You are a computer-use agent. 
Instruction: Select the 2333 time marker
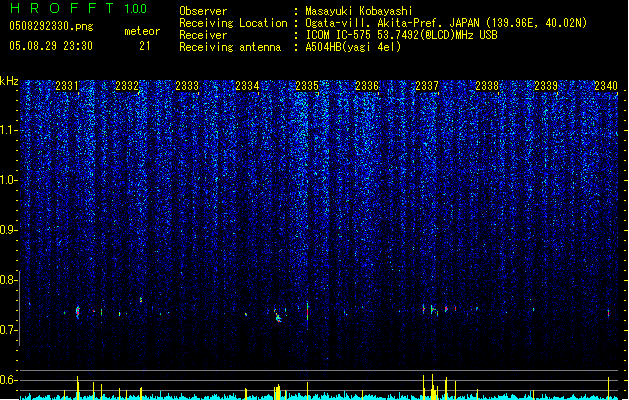(x=187, y=86)
